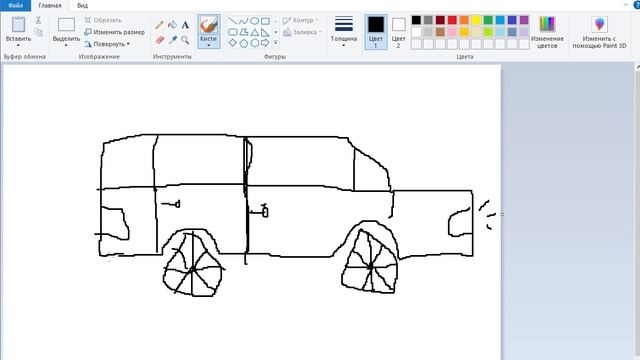The height and width of the screenshot is (360, 640).
Task: Click the Выделить selection rectangle icon
Action: [66, 25]
